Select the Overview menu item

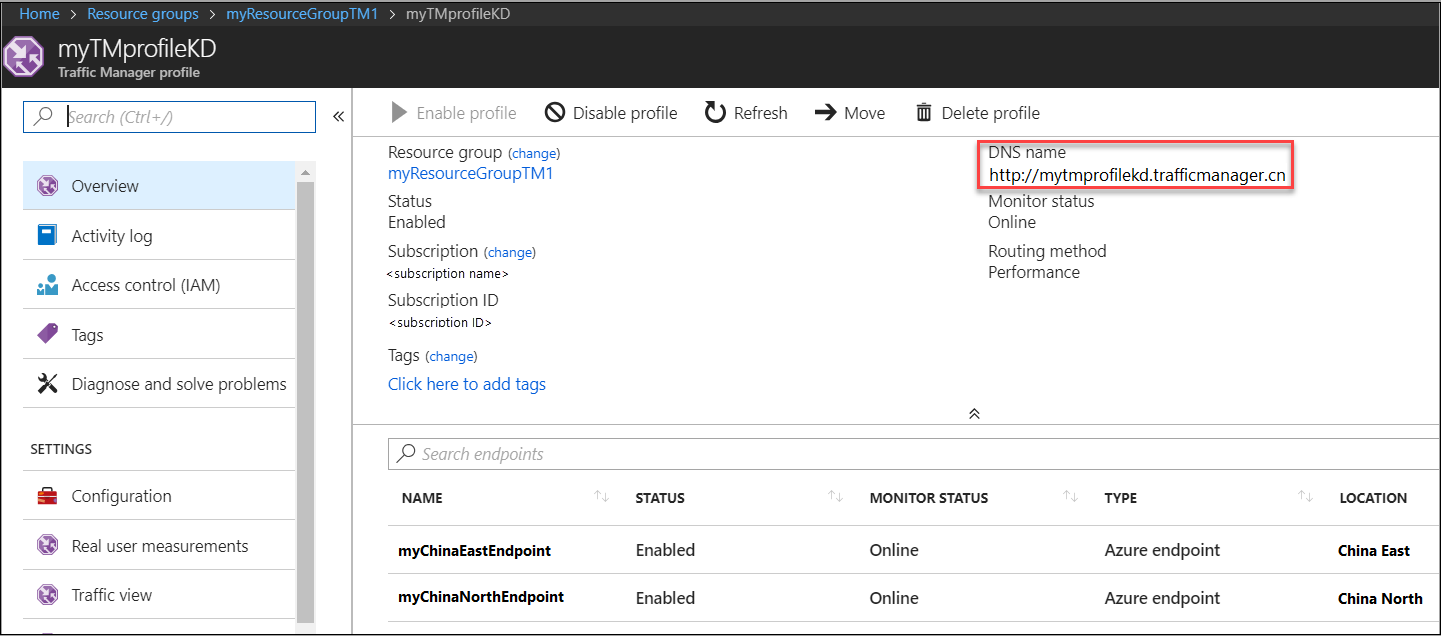point(105,186)
